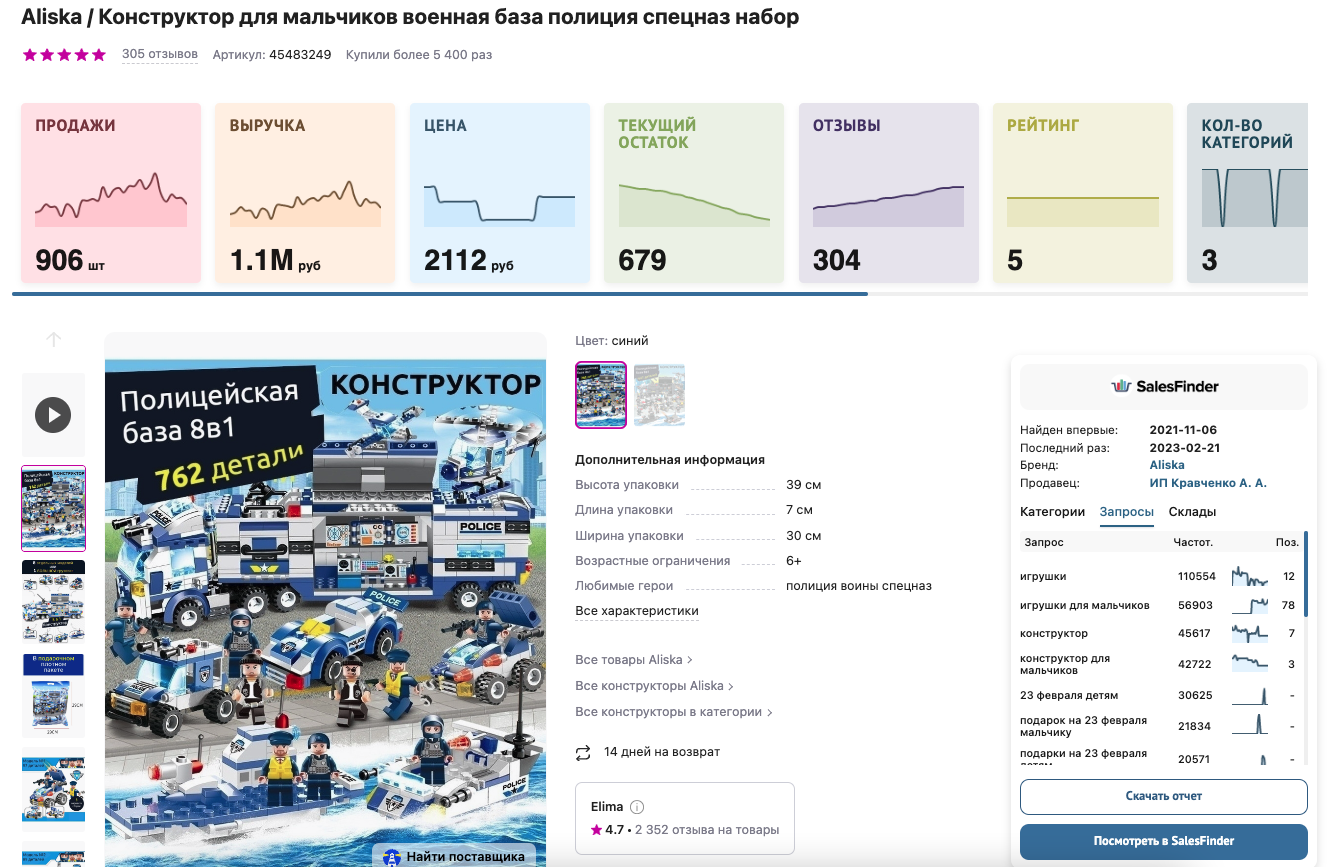Open the Кол-во категорий card

tap(1247, 193)
